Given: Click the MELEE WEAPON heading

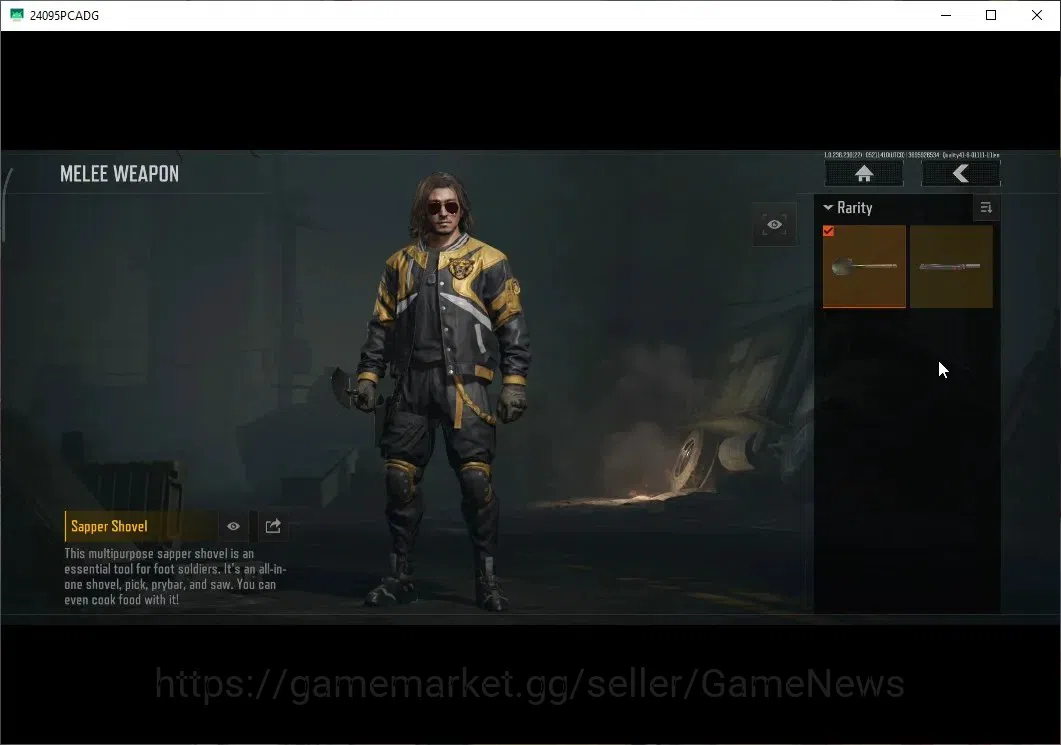Looking at the screenshot, I should coord(119,174).
